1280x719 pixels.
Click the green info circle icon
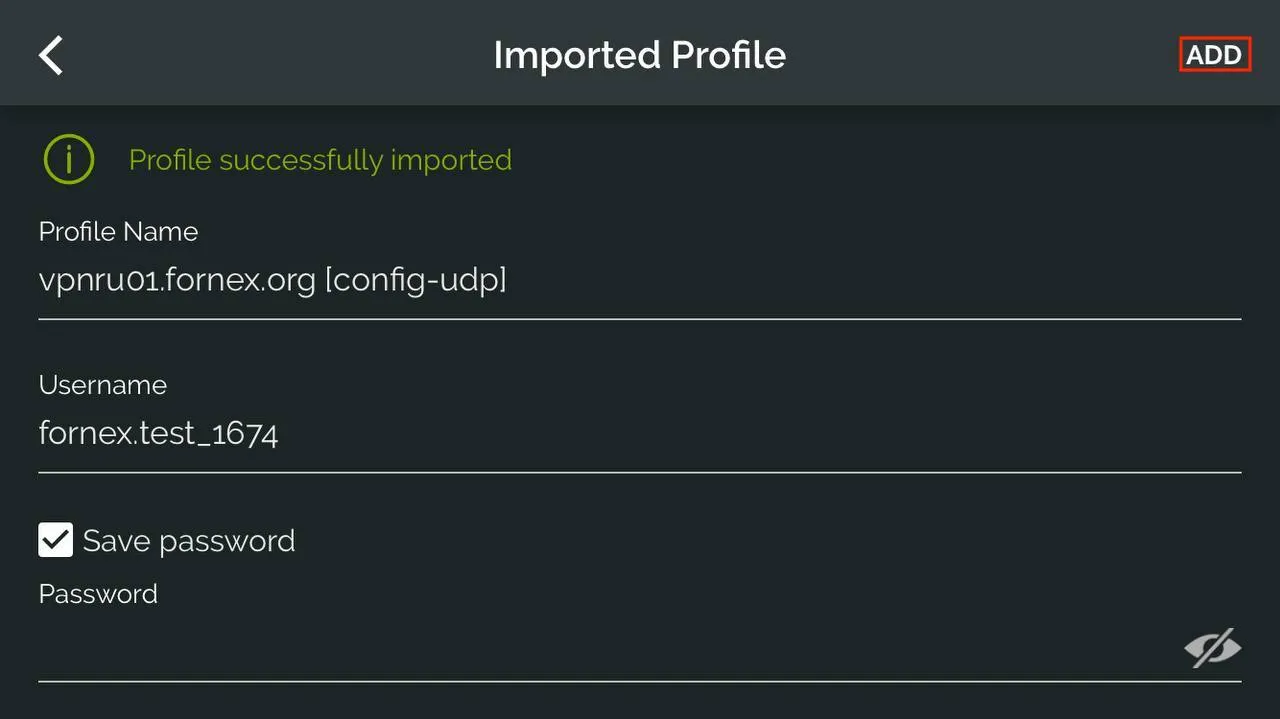point(68,160)
